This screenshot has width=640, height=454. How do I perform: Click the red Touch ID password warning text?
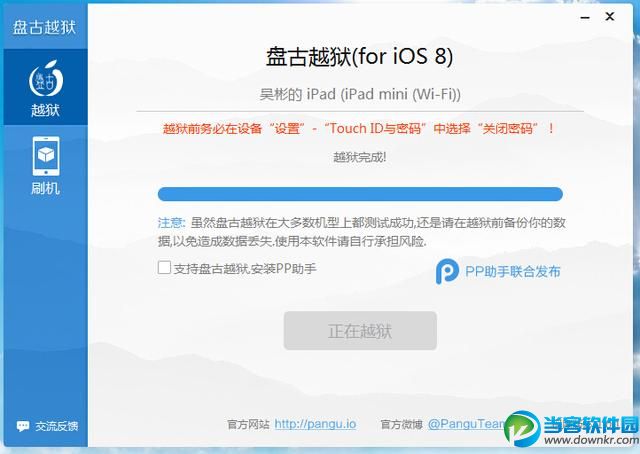[x=359, y=129]
